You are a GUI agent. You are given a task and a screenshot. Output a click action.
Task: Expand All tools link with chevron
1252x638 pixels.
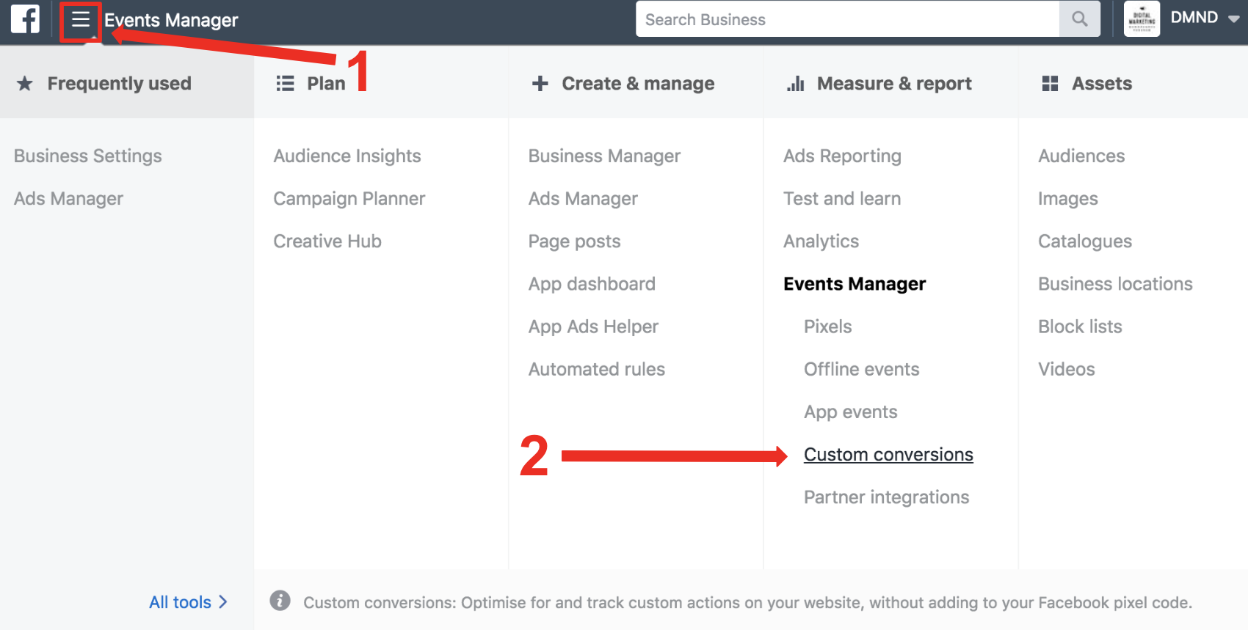click(x=188, y=602)
